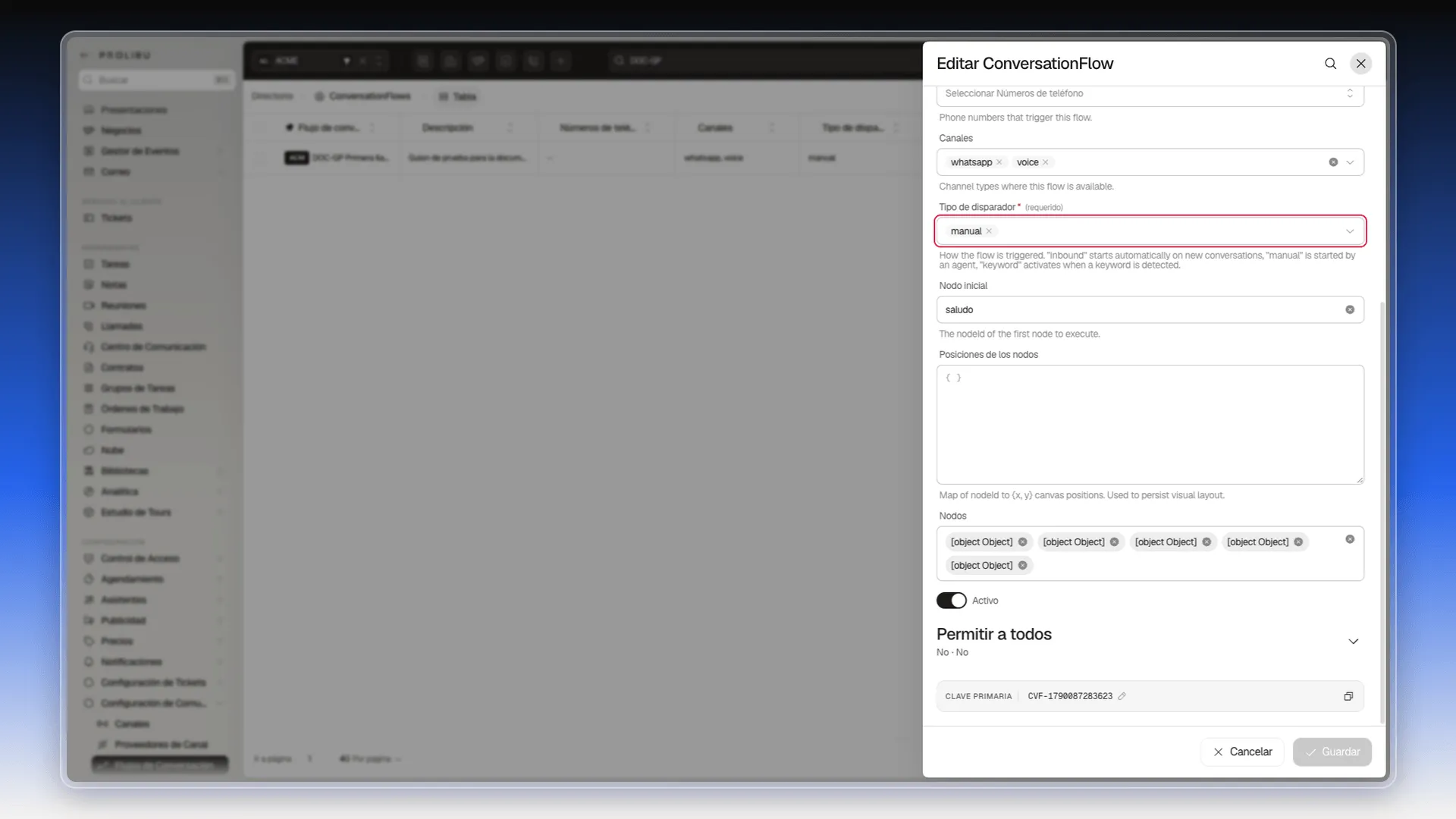Remove the manual trigger type tag
This screenshot has width=1456, height=819.
click(x=989, y=231)
